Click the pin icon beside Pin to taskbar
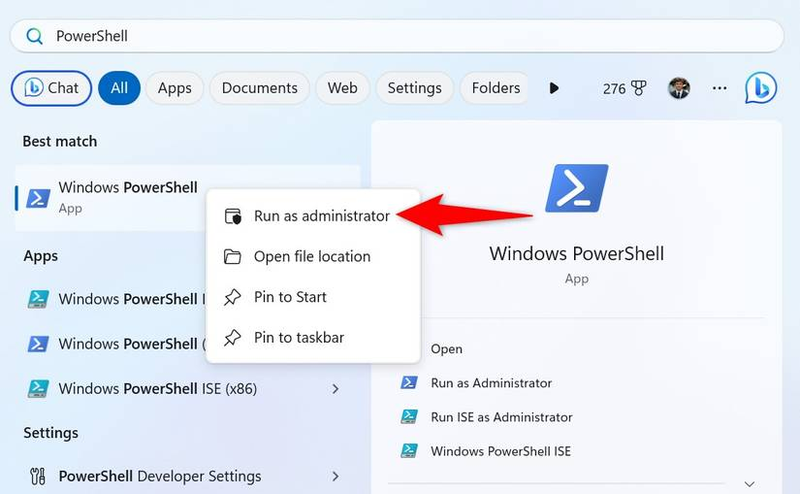Screen dimensions: 800x494 click(x=233, y=337)
